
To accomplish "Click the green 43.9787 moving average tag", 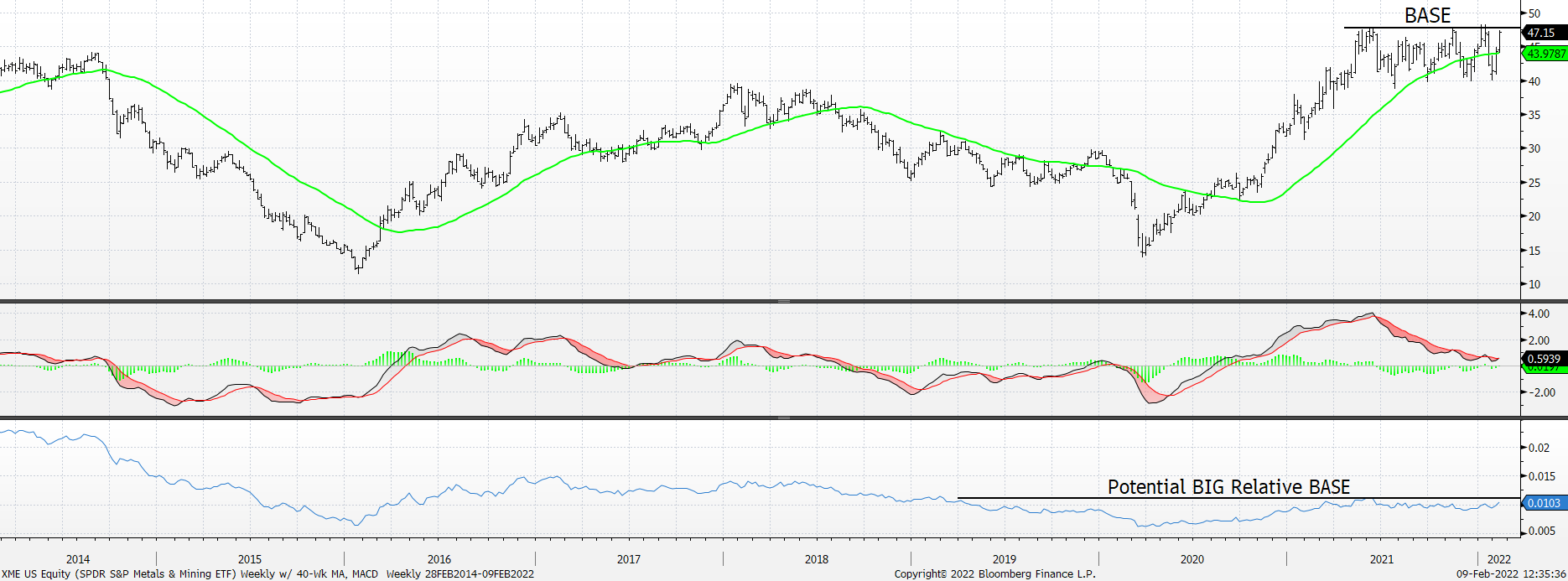I will click(x=1544, y=54).
